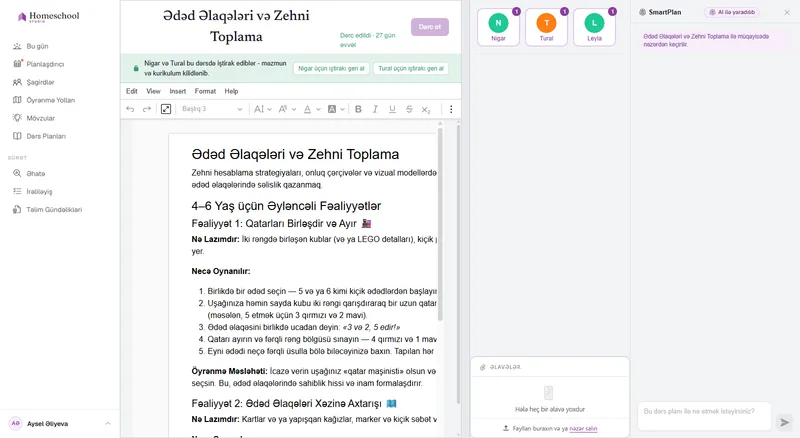Open Mövzular in sidebar
This screenshot has height=438, width=800.
pos(40,118)
